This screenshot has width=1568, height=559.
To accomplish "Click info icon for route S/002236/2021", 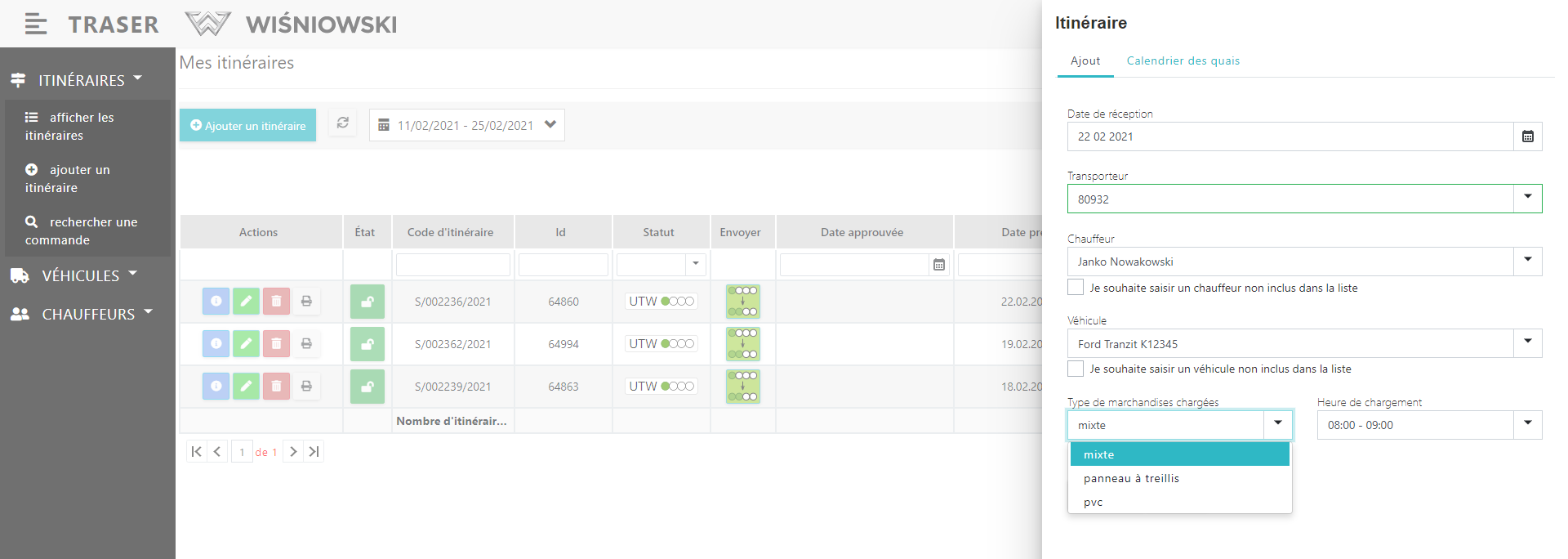I will 216,302.
